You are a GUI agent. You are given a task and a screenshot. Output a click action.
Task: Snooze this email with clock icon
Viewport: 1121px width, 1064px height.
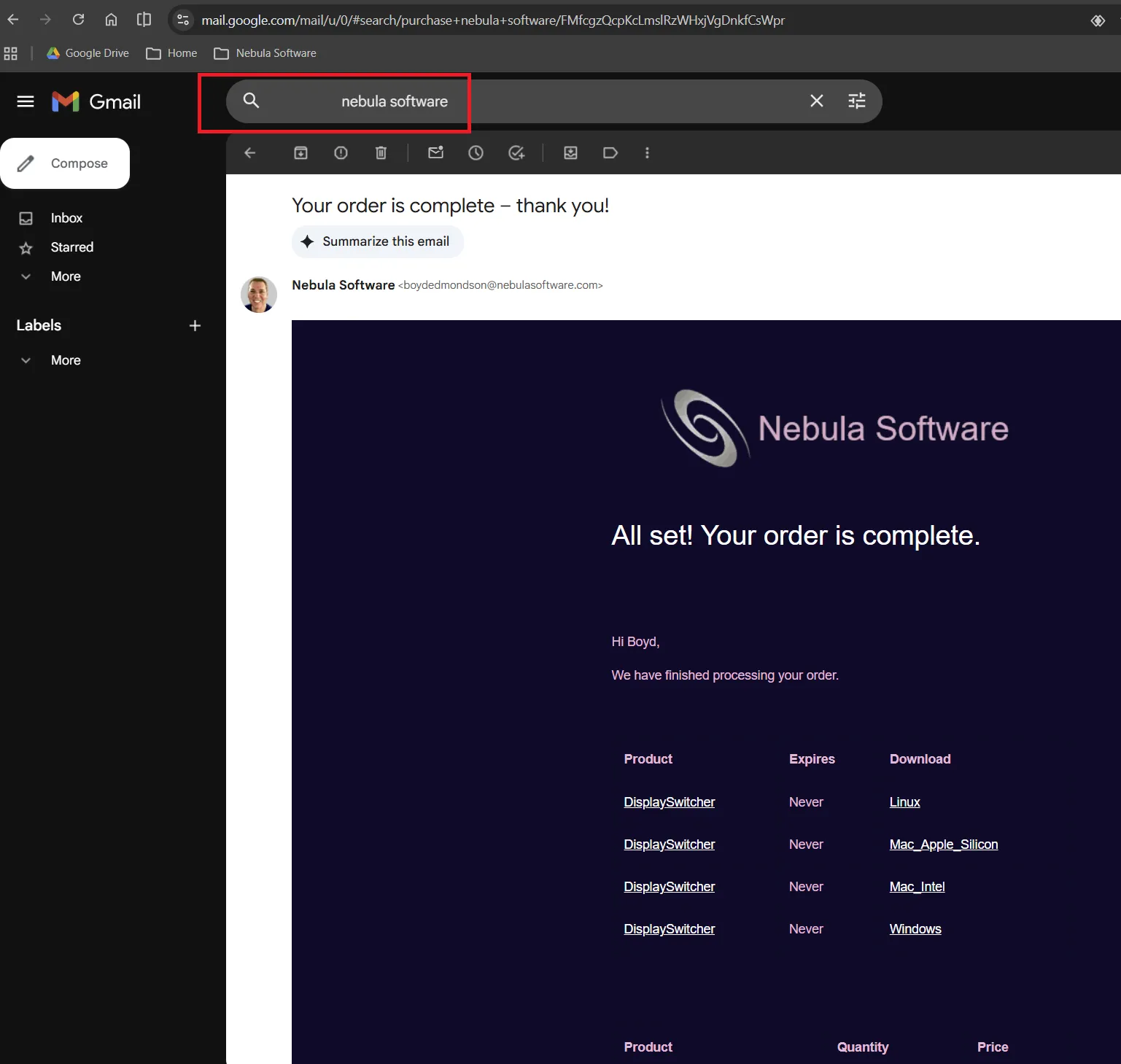coord(476,153)
